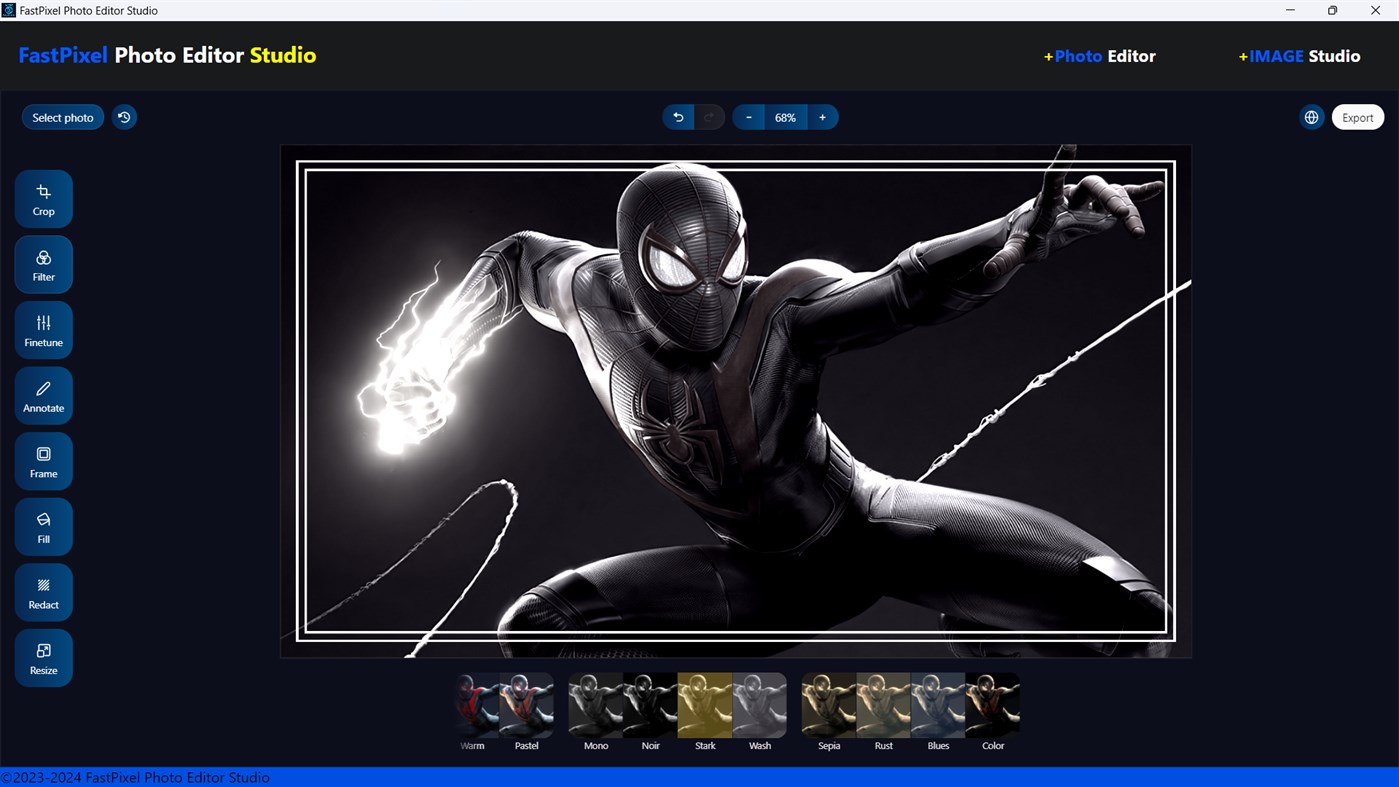Open the Finetune adjustments tool

point(43,330)
